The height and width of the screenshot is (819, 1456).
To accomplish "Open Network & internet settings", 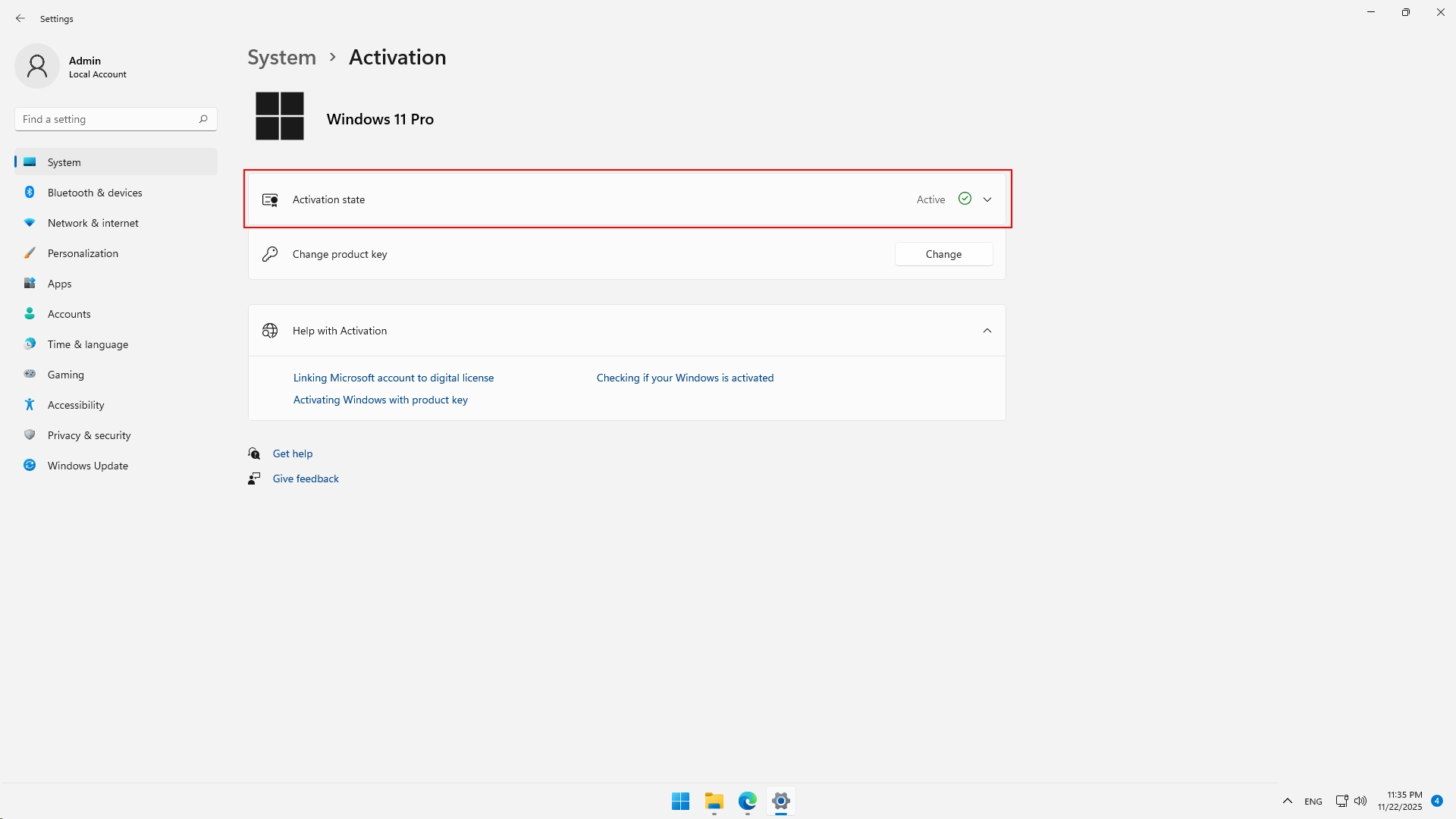I will [x=93, y=223].
